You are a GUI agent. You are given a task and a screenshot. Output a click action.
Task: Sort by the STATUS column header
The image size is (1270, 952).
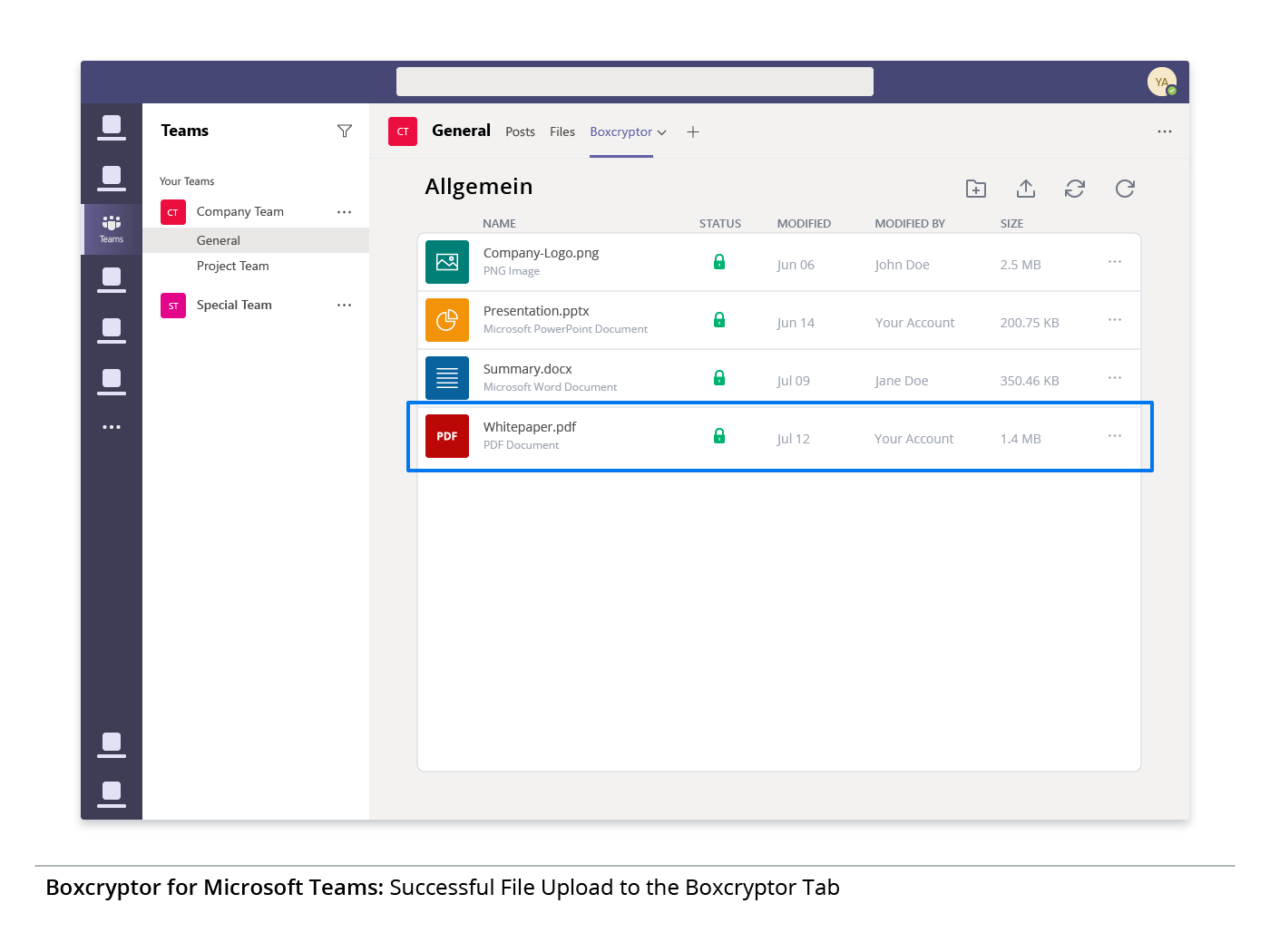(x=720, y=224)
